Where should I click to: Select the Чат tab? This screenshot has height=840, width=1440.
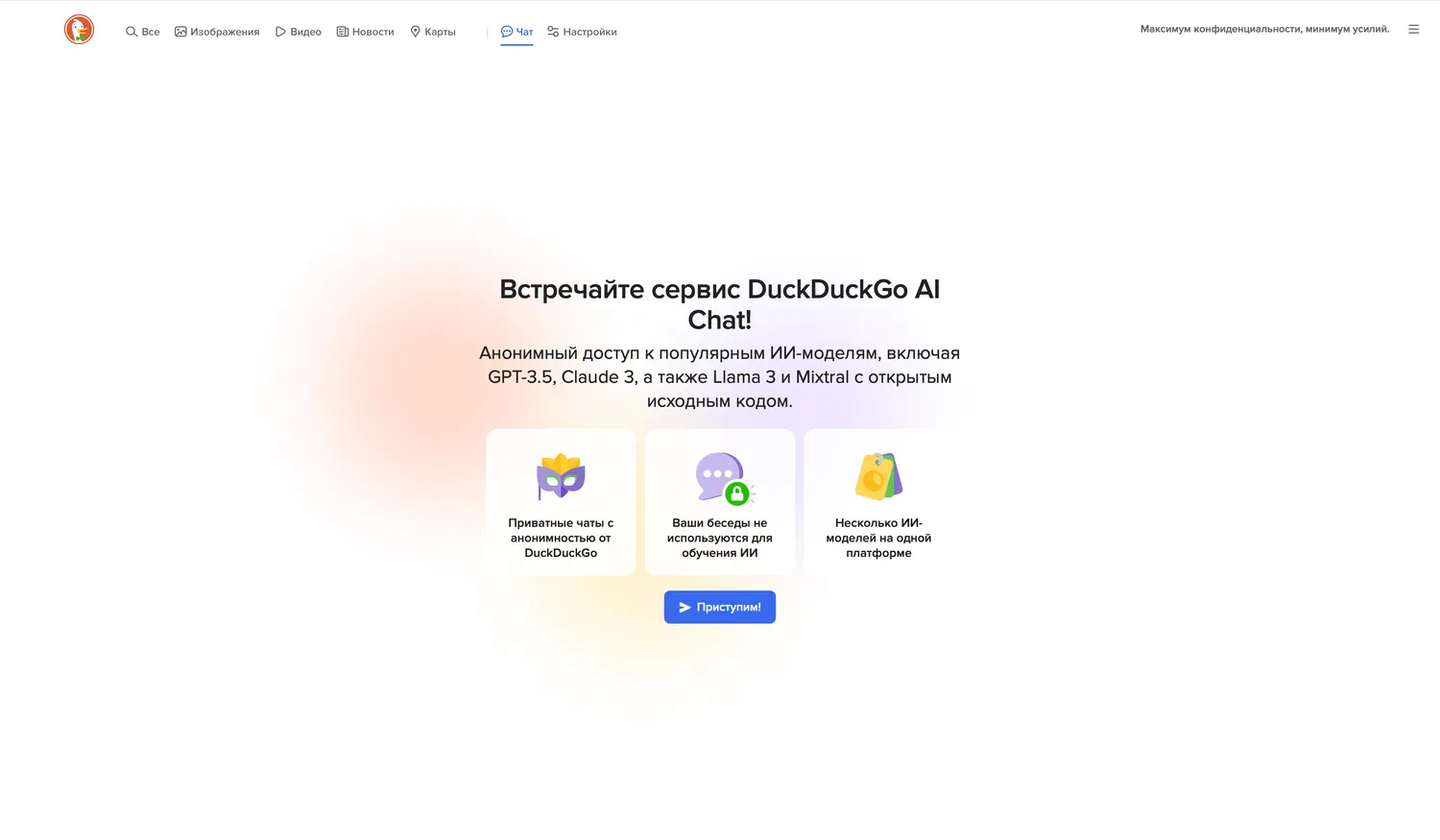(x=516, y=32)
